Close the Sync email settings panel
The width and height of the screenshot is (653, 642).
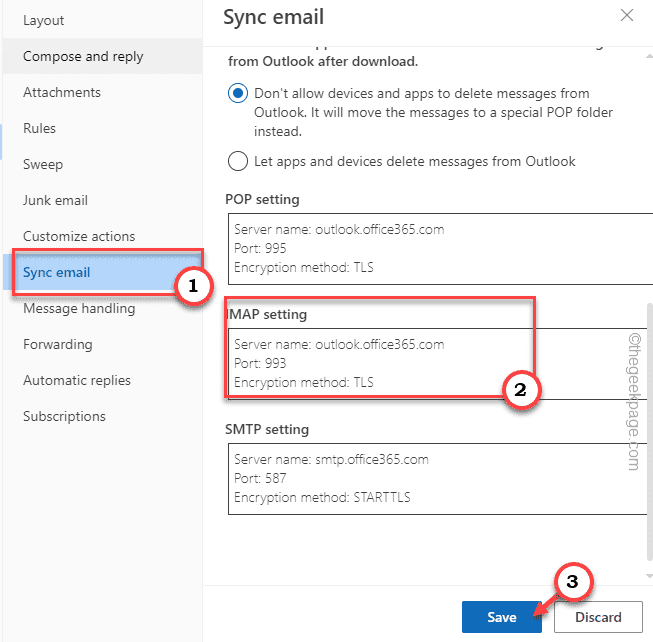pos(626,15)
